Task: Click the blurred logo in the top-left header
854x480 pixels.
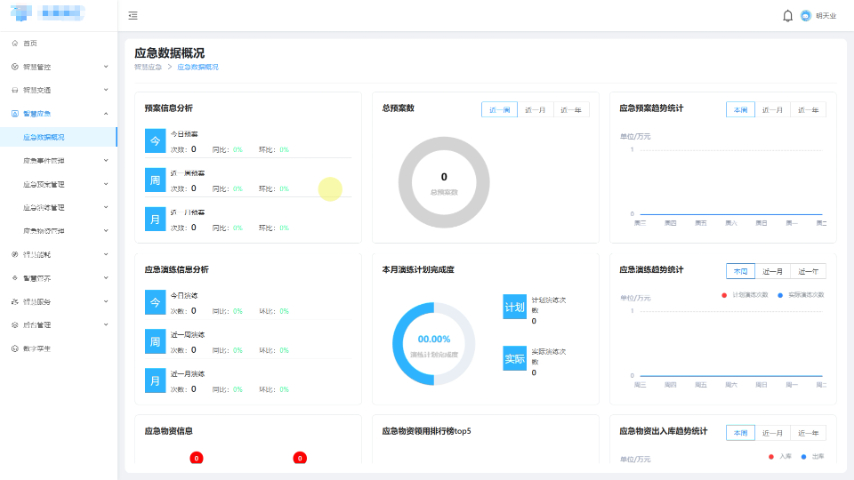Action: point(48,13)
